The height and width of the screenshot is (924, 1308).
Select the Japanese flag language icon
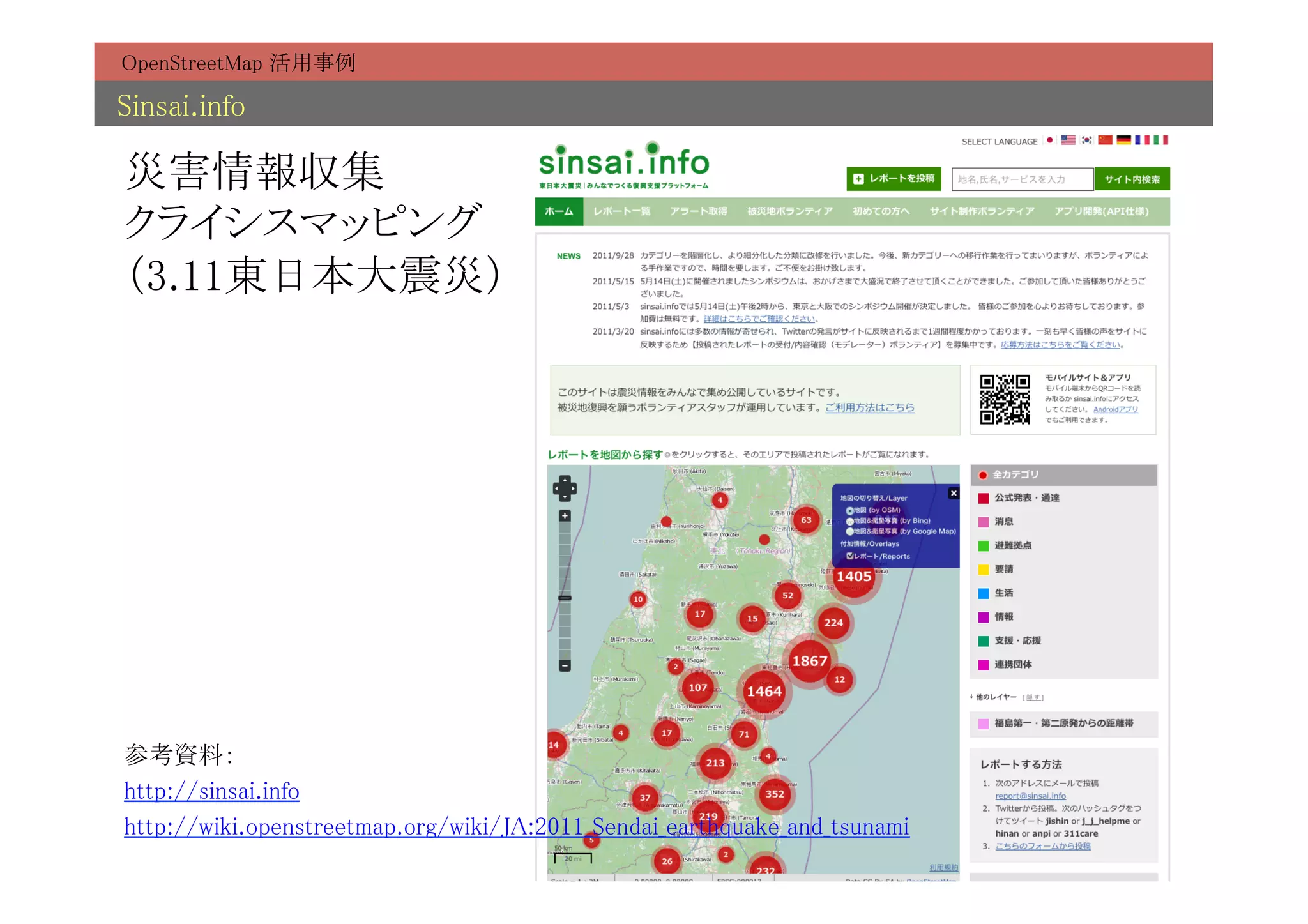tap(1049, 140)
